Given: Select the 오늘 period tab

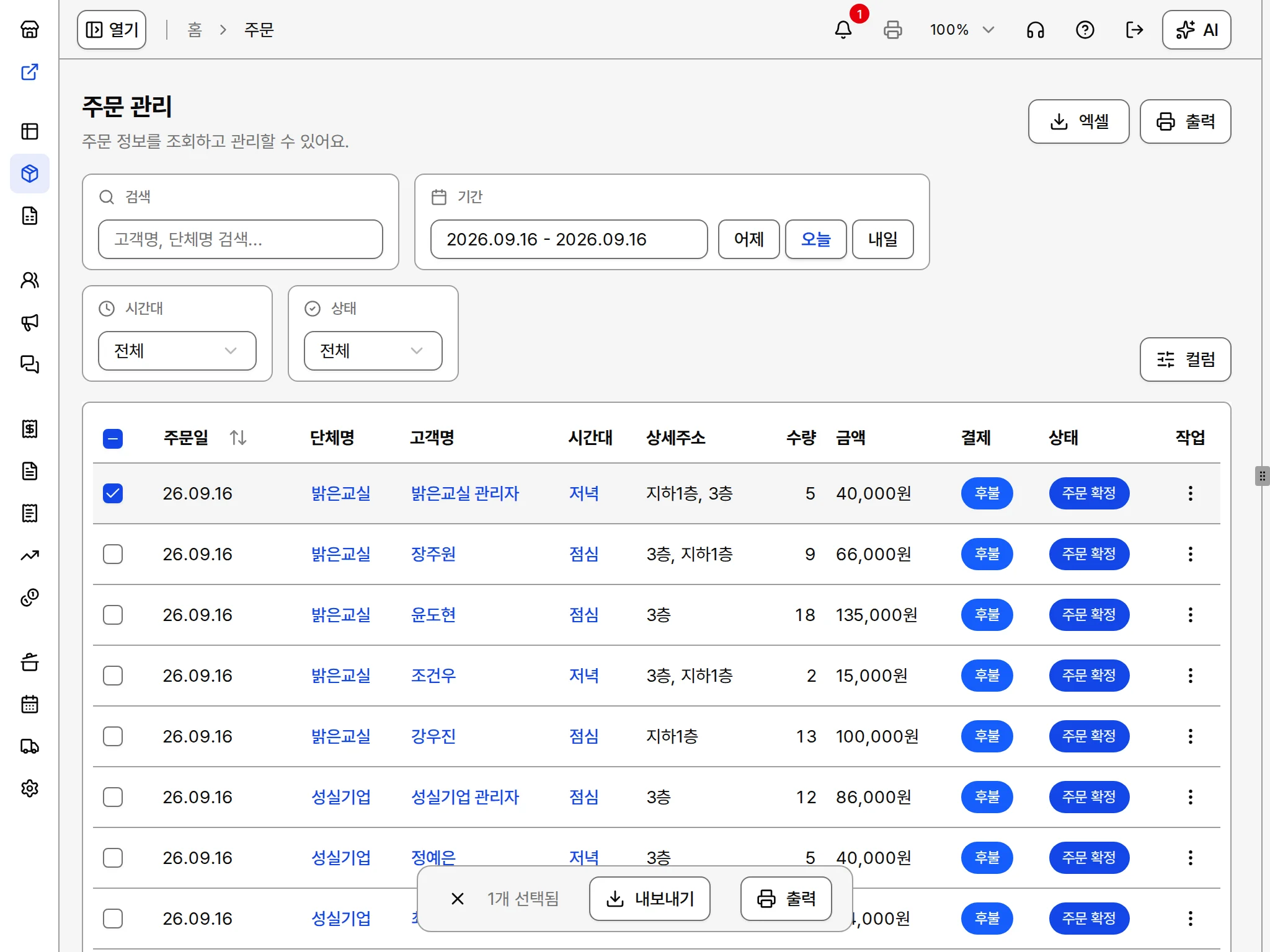Looking at the screenshot, I should tap(816, 239).
